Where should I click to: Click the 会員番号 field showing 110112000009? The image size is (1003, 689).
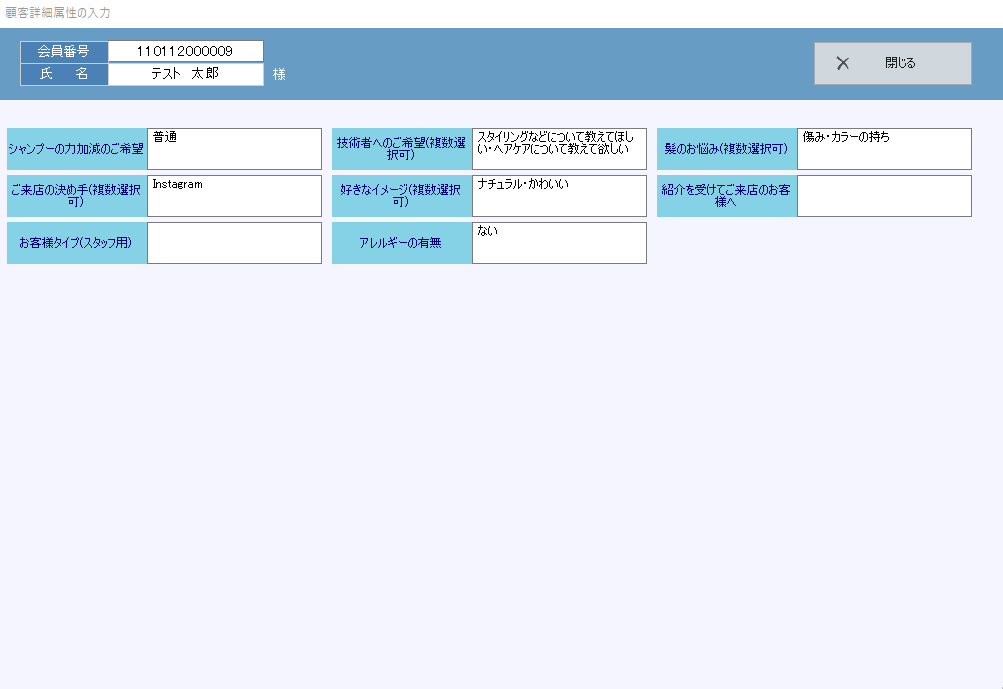[185, 51]
